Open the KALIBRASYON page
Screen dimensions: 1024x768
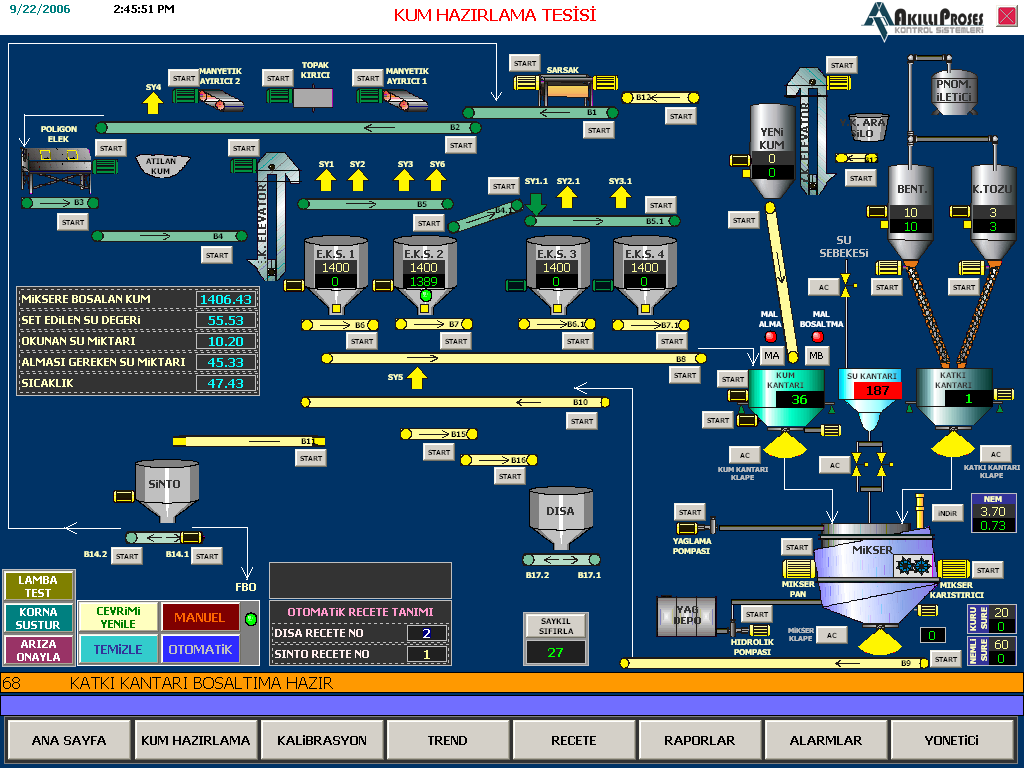click(x=321, y=741)
